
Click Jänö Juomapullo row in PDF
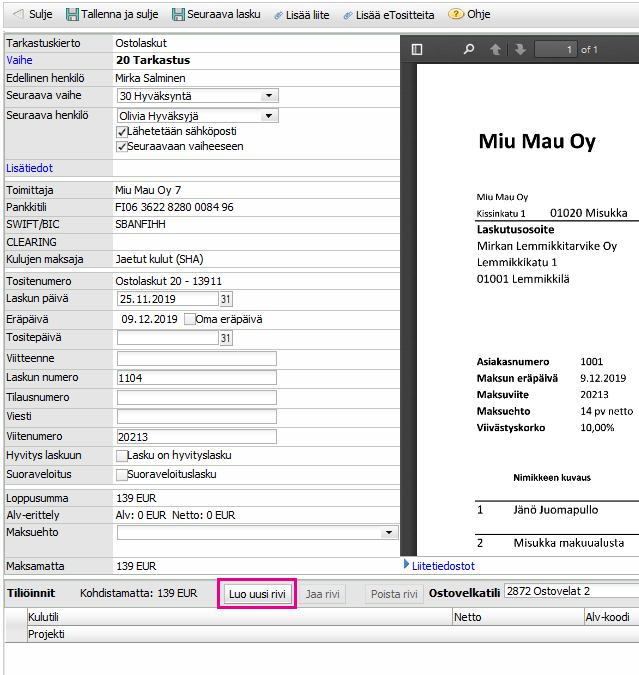[x=555, y=510]
